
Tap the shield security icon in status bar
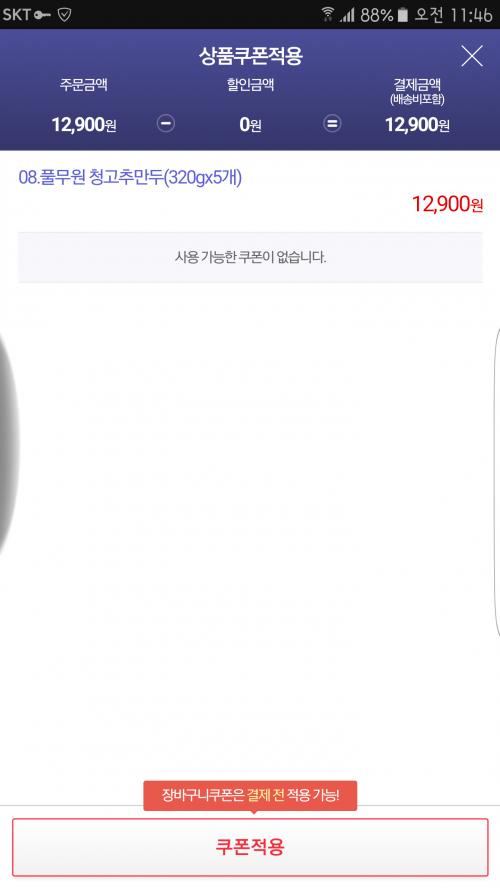(x=65, y=15)
